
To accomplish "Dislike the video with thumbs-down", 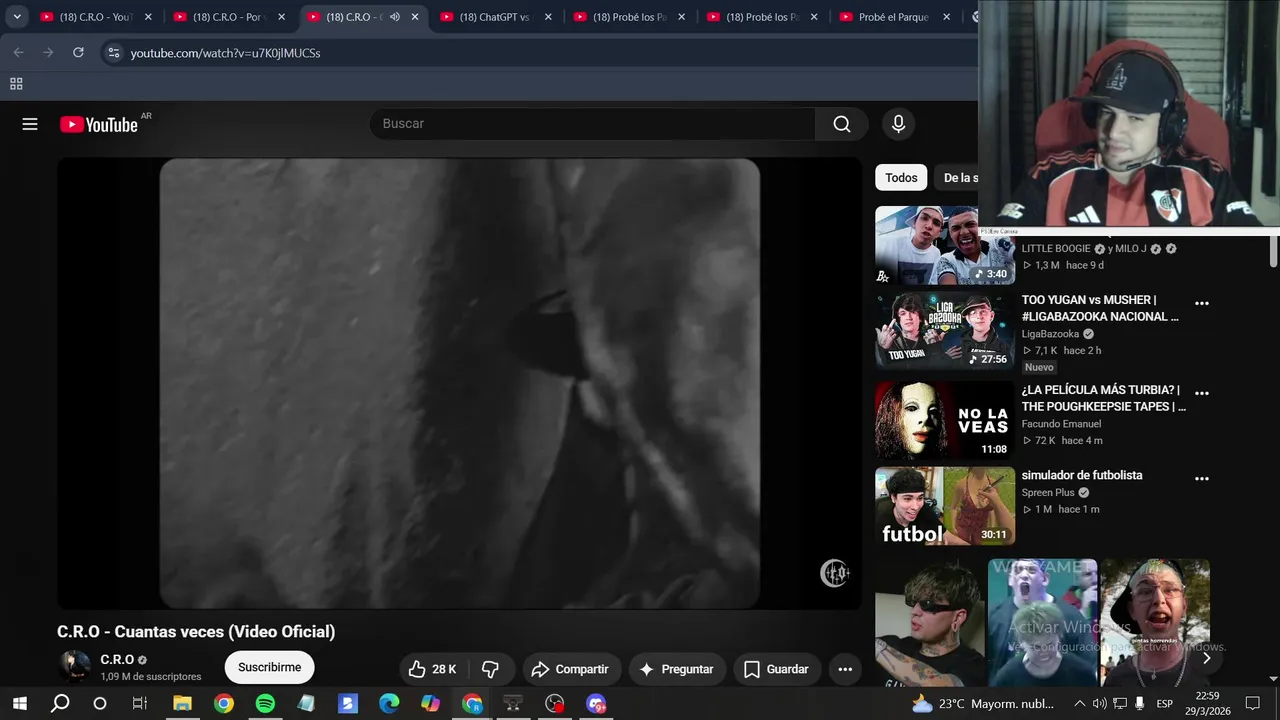I will click(491, 669).
